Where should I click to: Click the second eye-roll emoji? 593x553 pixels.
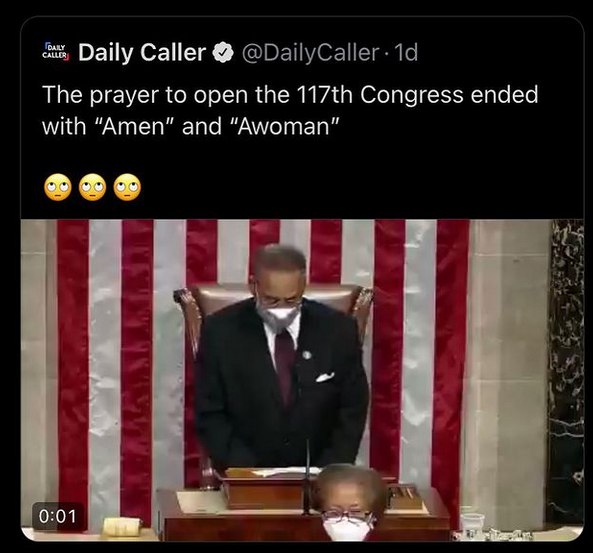(93, 187)
